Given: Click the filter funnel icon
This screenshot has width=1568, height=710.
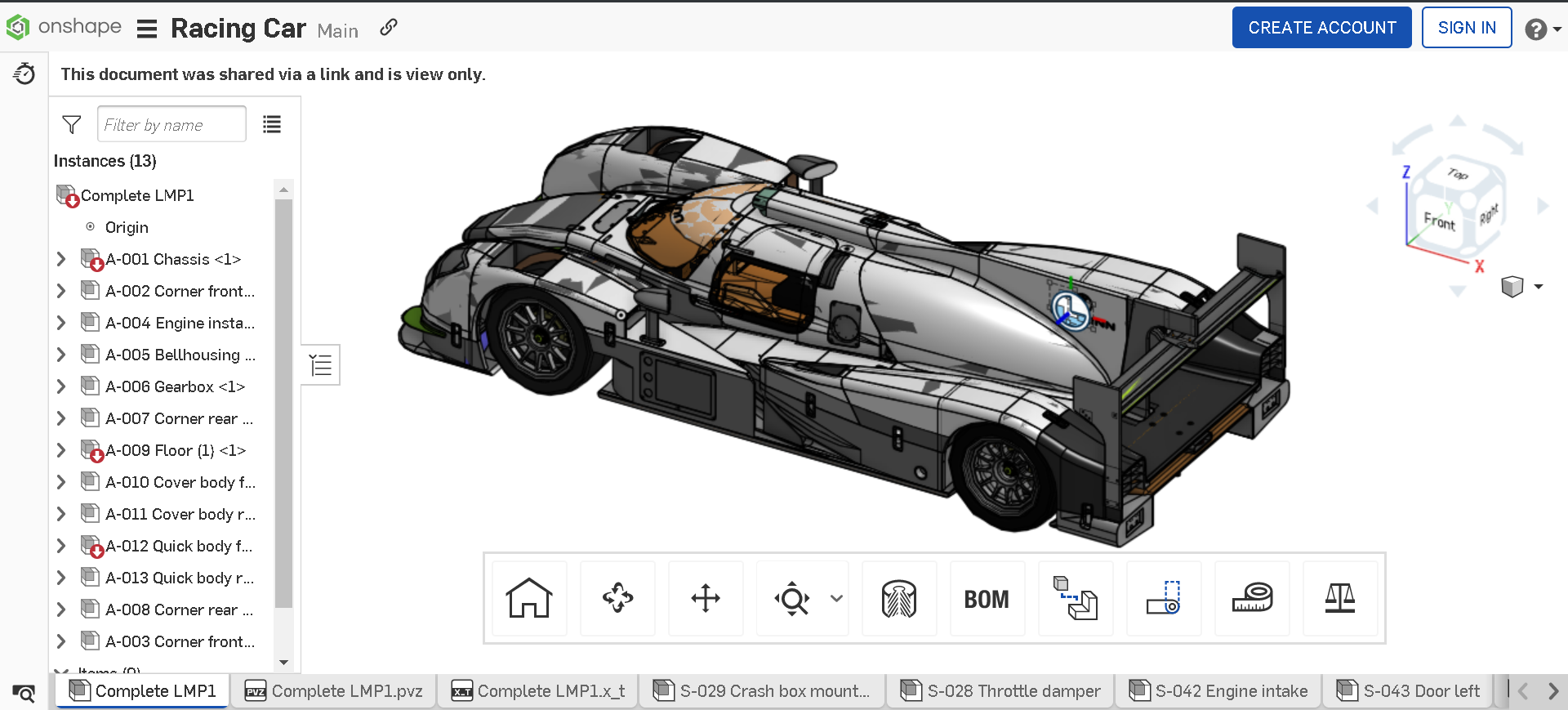Looking at the screenshot, I should pos(72,124).
